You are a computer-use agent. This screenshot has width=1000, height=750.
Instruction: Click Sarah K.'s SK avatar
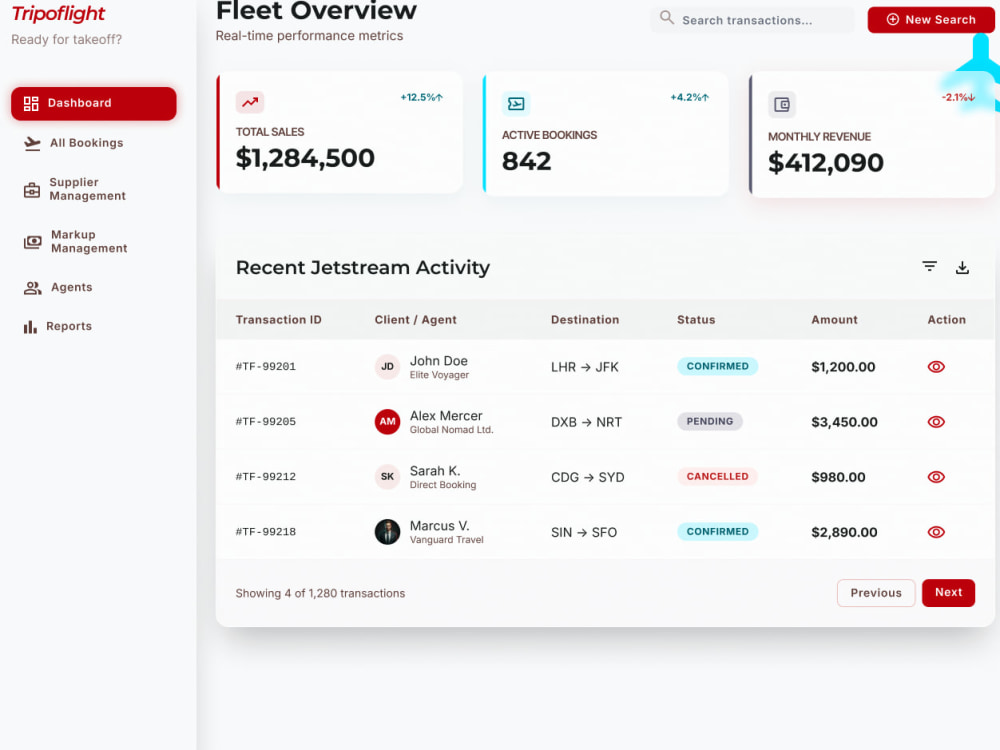point(387,476)
